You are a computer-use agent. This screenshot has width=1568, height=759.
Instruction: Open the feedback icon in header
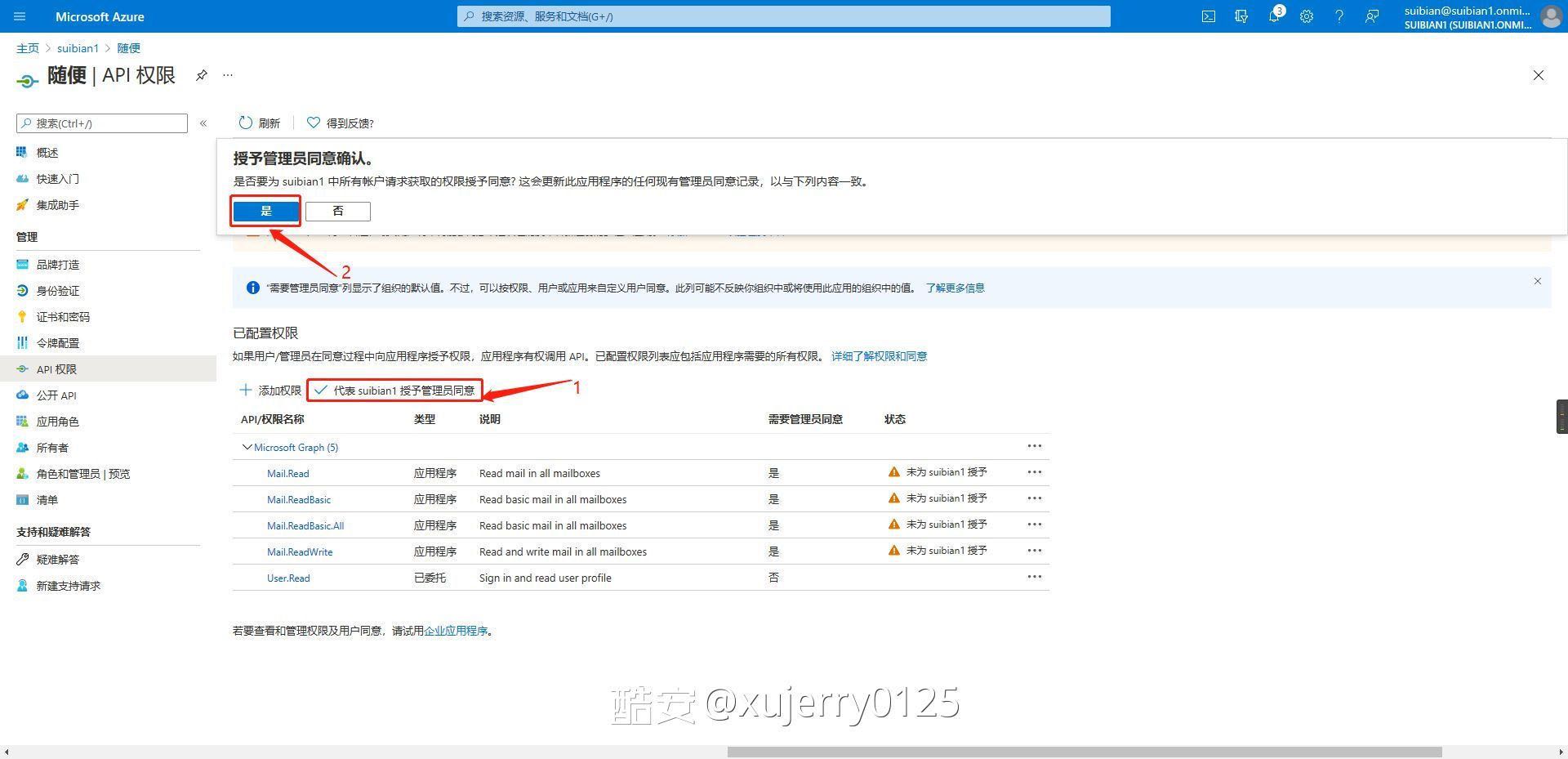click(x=1372, y=16)
